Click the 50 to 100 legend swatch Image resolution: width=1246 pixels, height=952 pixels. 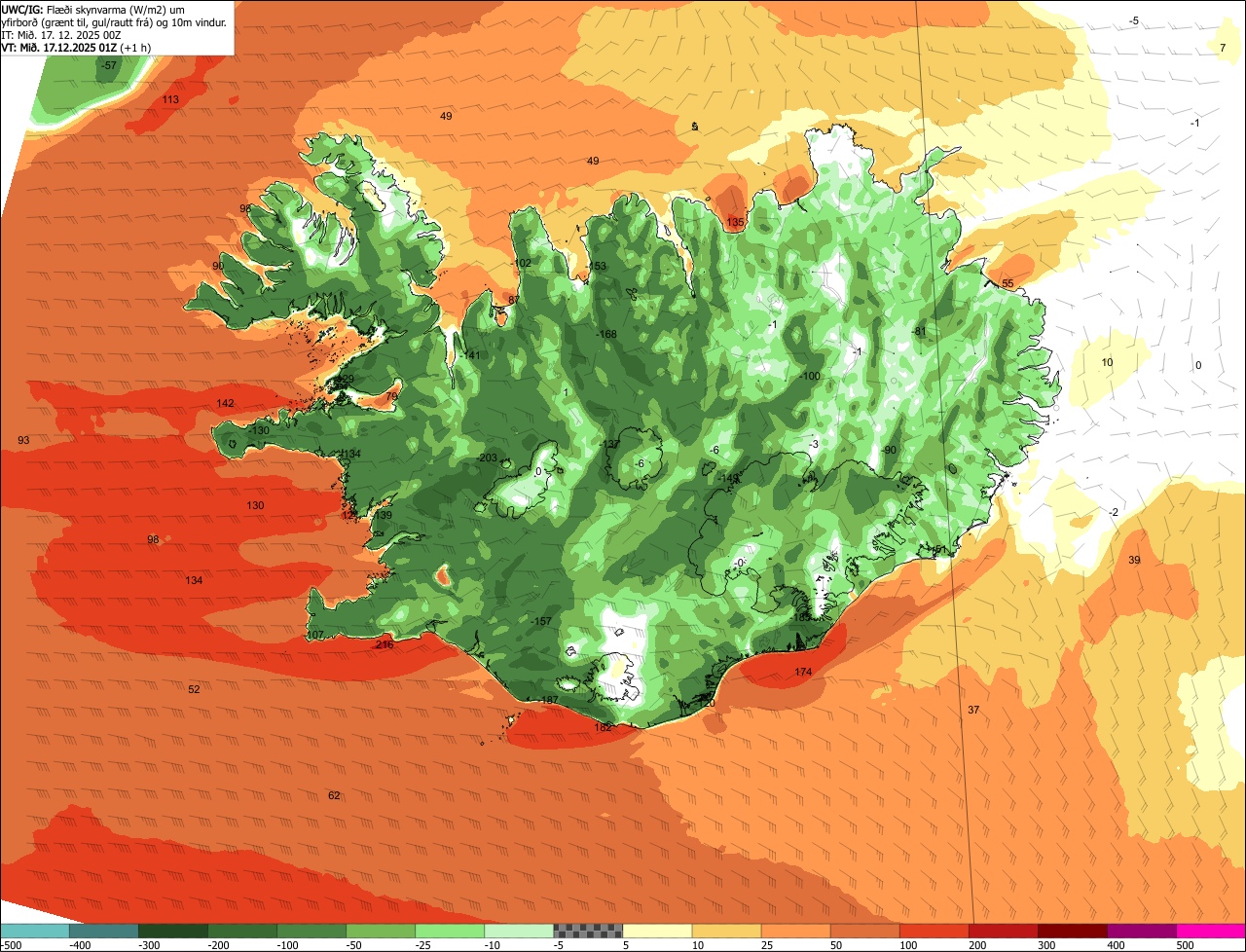pyautogui.click(x=865, y=931)
